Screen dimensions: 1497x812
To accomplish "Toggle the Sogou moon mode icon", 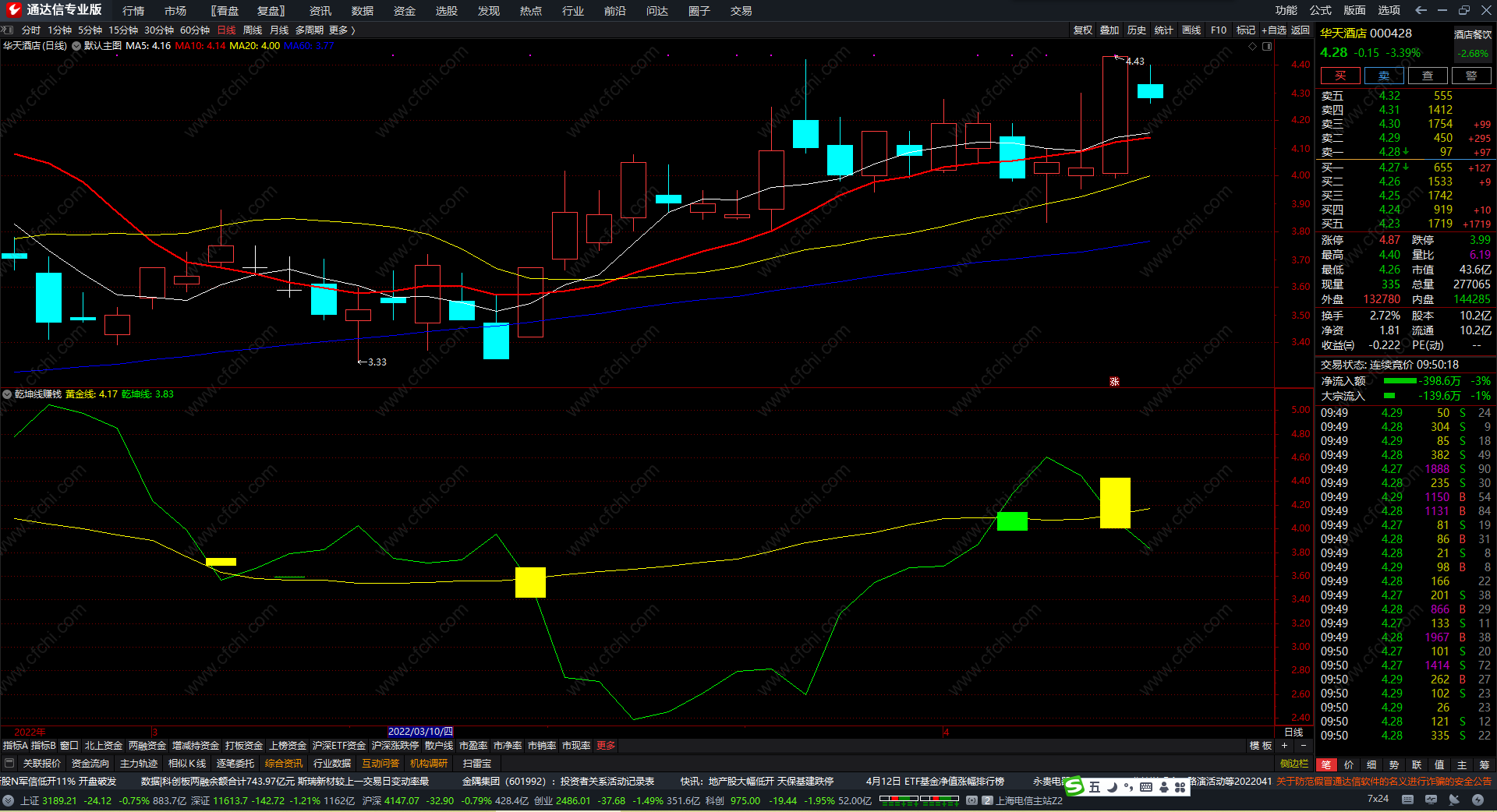I will point(1111,787).
